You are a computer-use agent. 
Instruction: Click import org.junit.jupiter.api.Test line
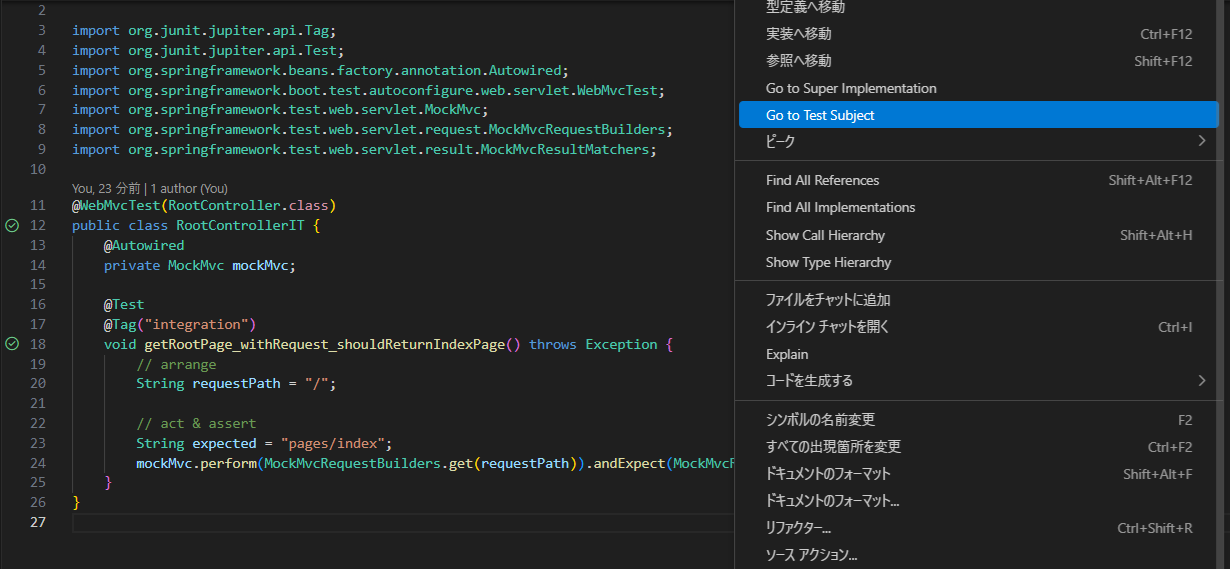tap(209, 50)
